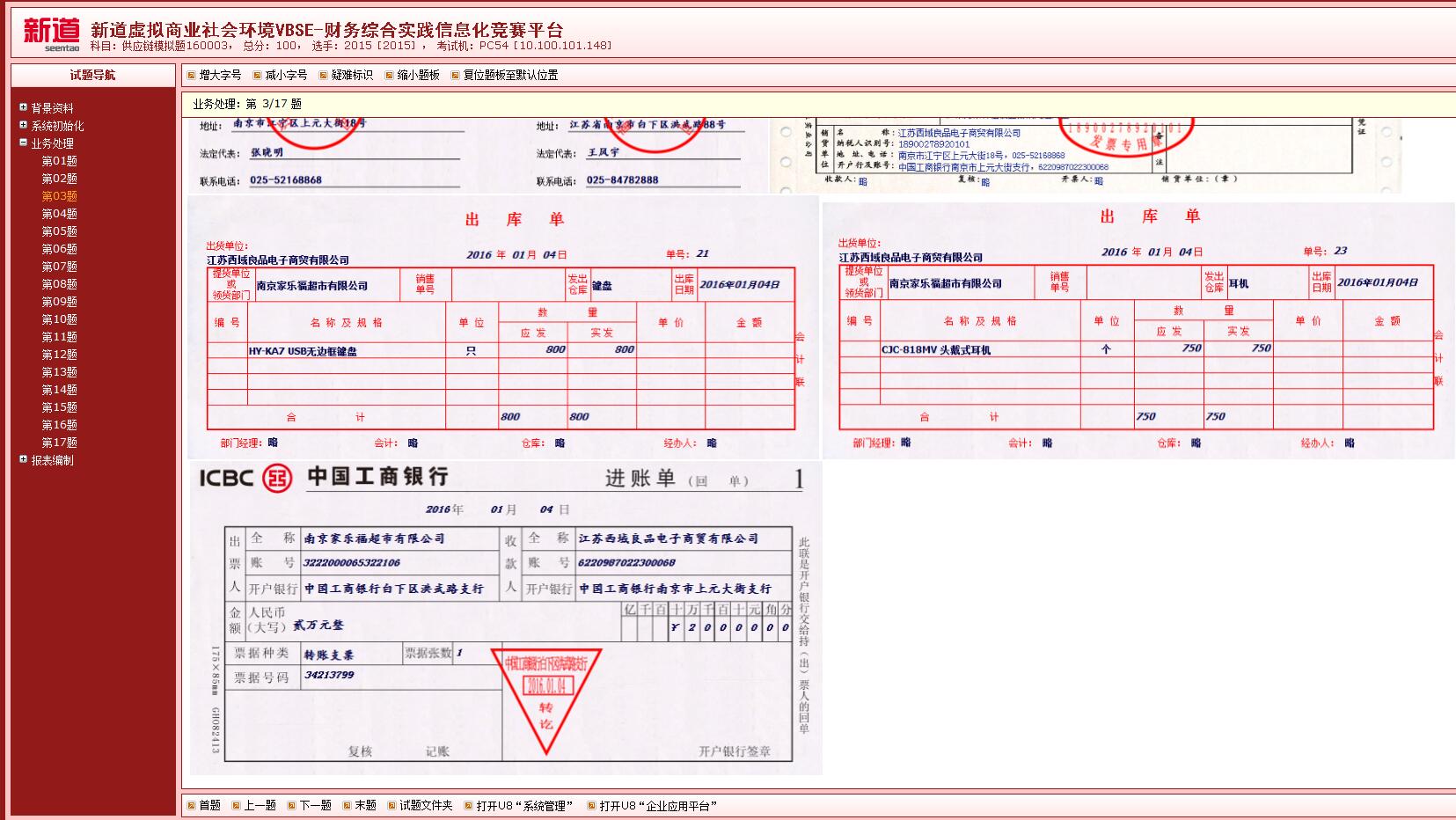Open question 第01题
Screen dimensions: 1456x820
(60, 161)
